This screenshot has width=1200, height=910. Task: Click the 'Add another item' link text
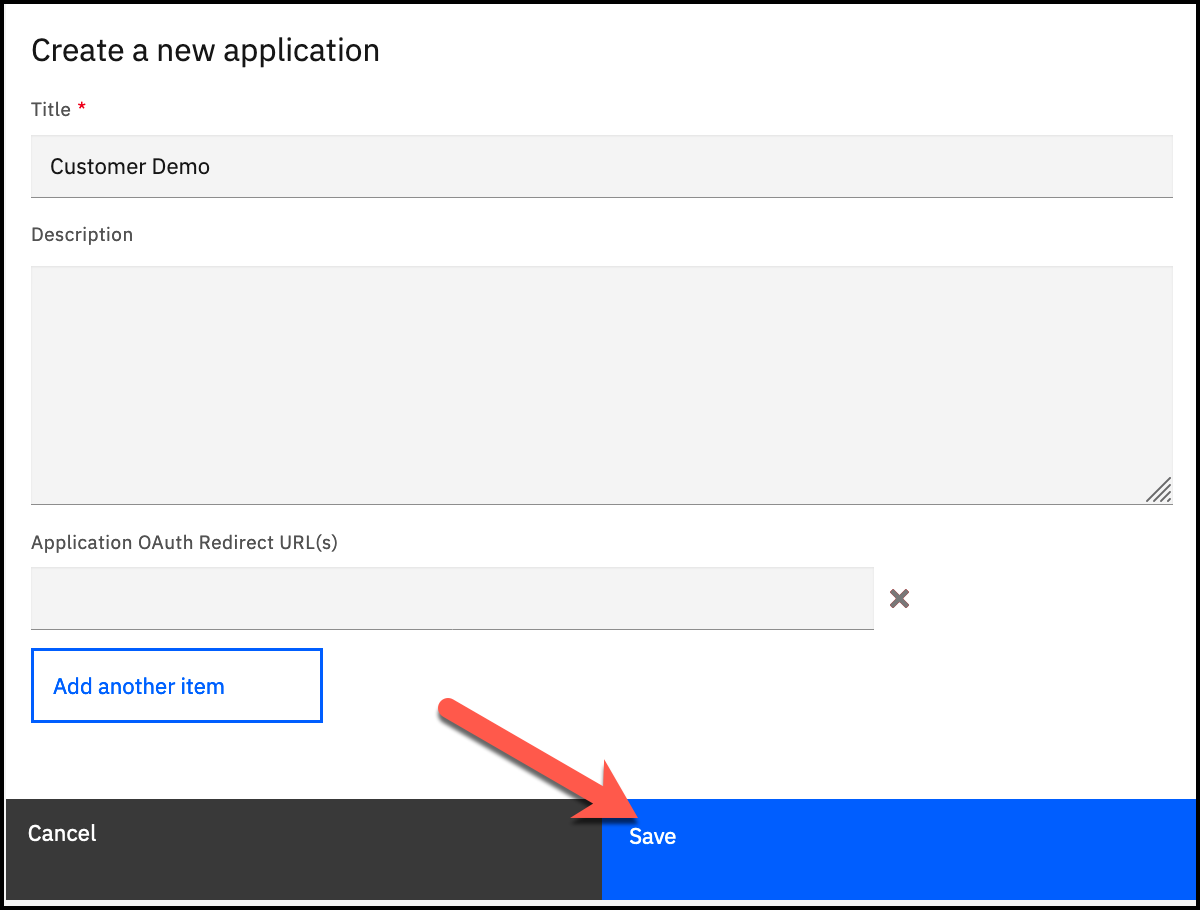(x=139, y=686)
